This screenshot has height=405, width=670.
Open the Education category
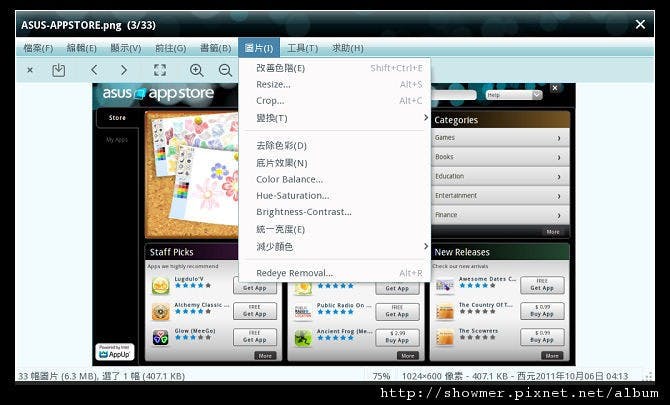tap(500, 176)
